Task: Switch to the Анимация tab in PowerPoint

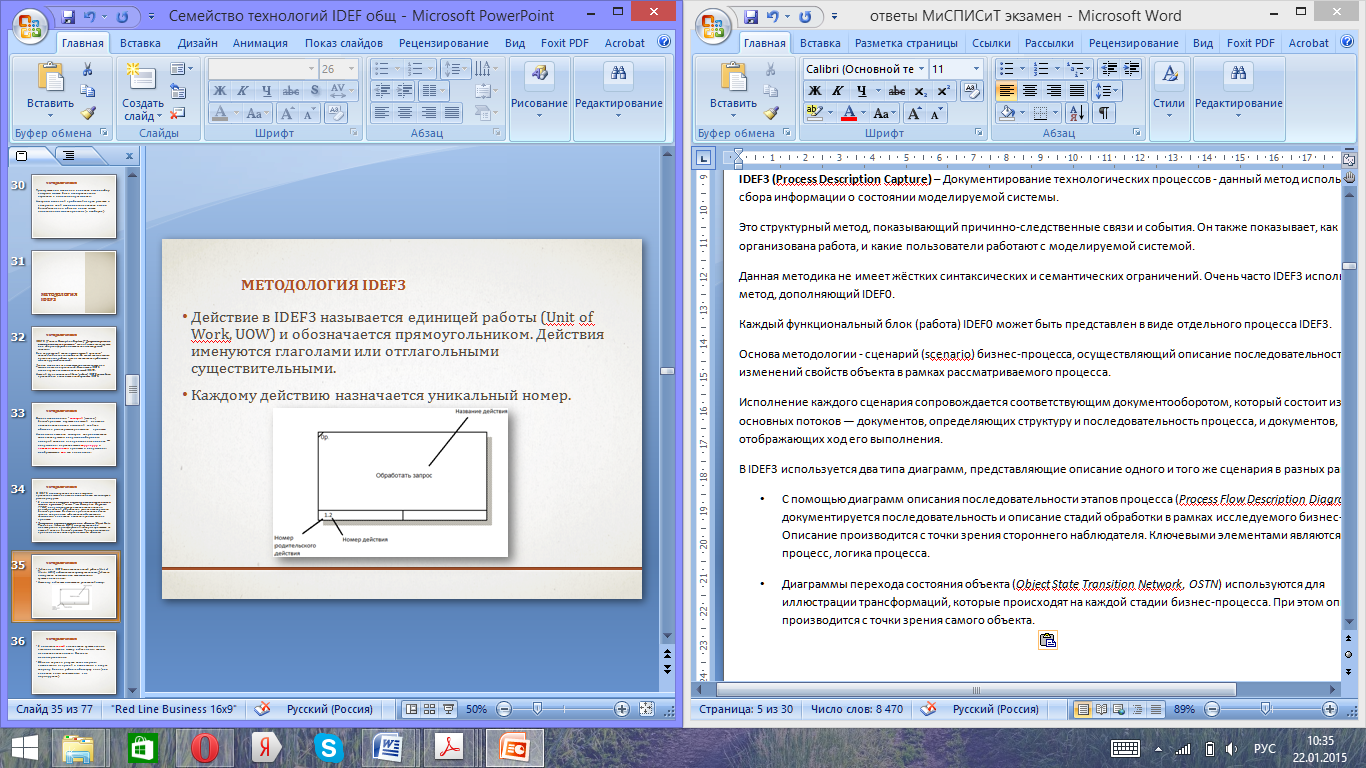Action: coord(260,43)
